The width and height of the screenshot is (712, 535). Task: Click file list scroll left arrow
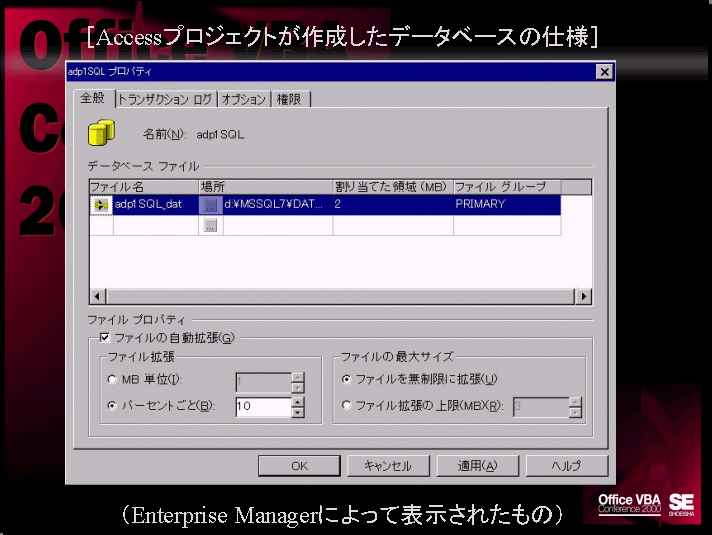coord(97,297)
